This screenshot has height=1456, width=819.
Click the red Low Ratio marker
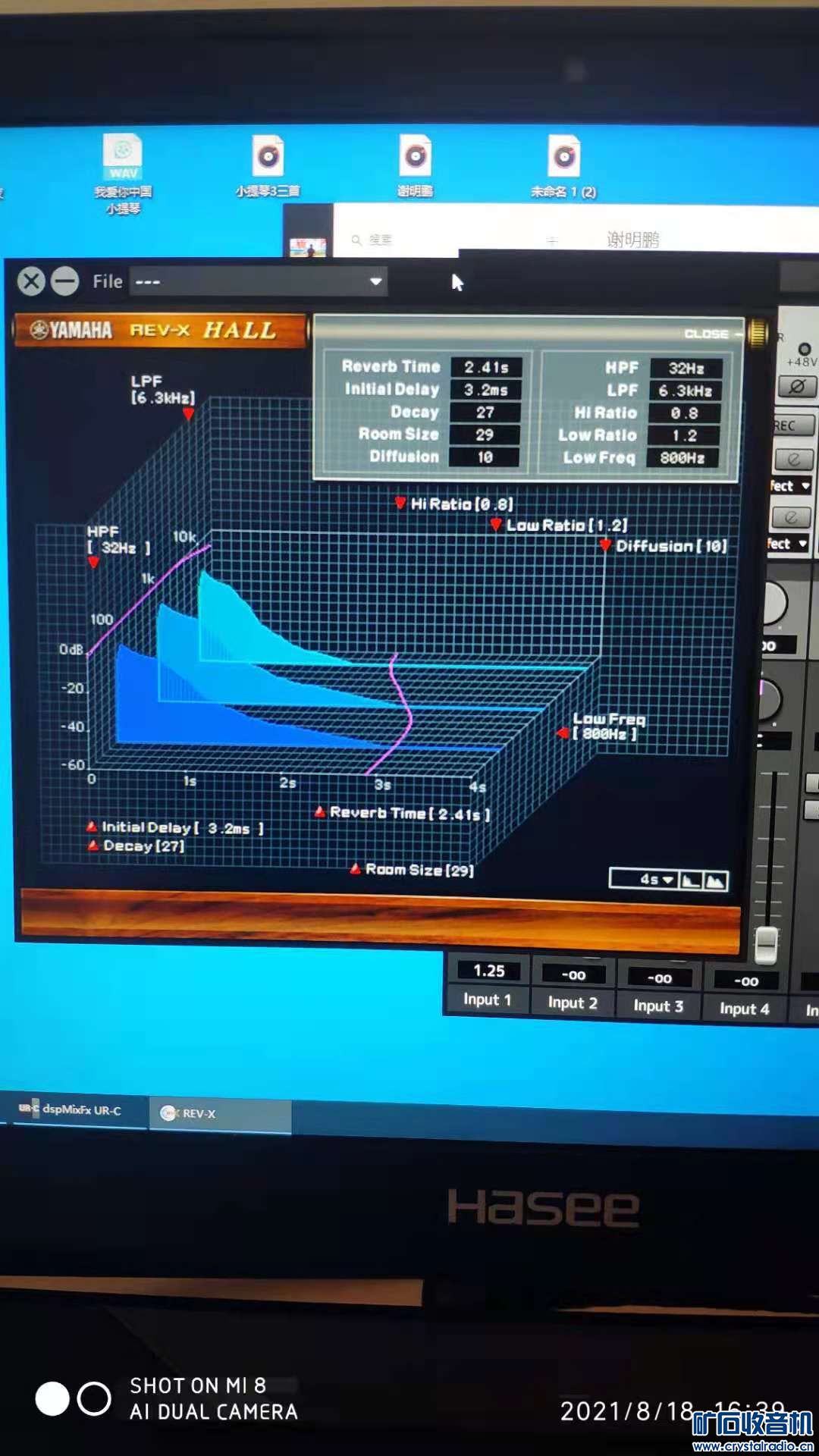(495, 524)
